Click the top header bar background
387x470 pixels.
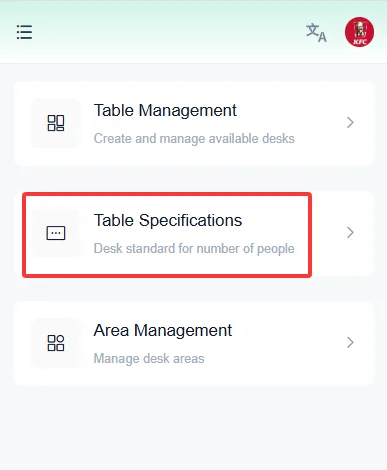[x=167, y=32]
